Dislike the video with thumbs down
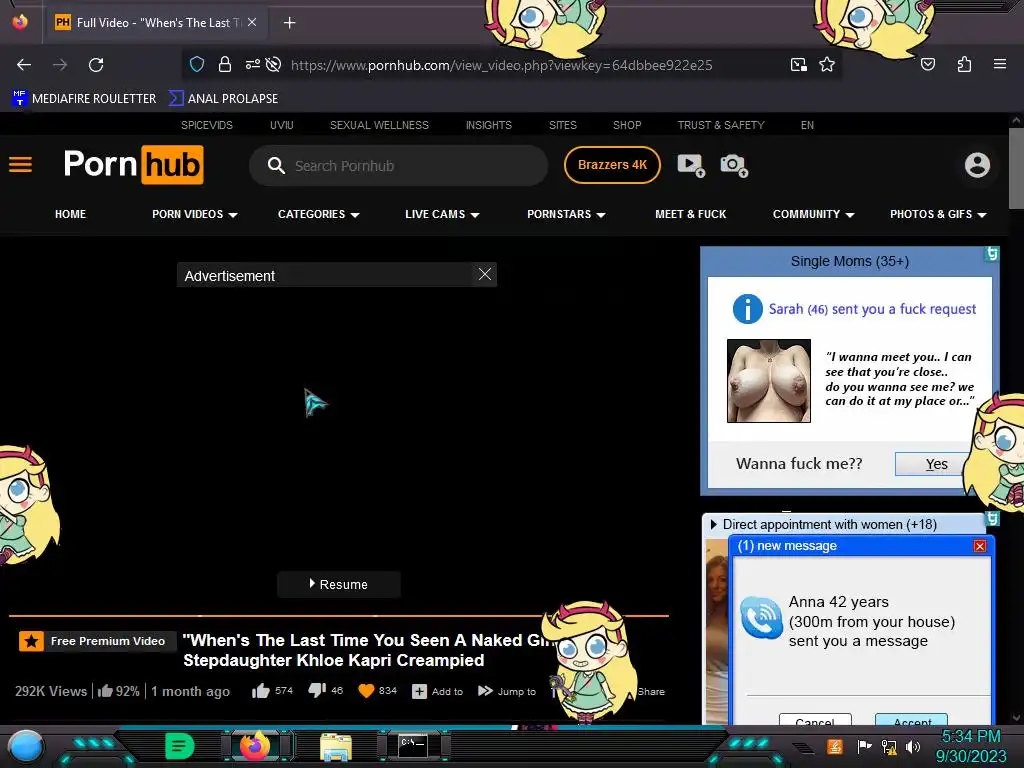The width and height of the screenshot is (1024, 768). click(x=317, y=690)
